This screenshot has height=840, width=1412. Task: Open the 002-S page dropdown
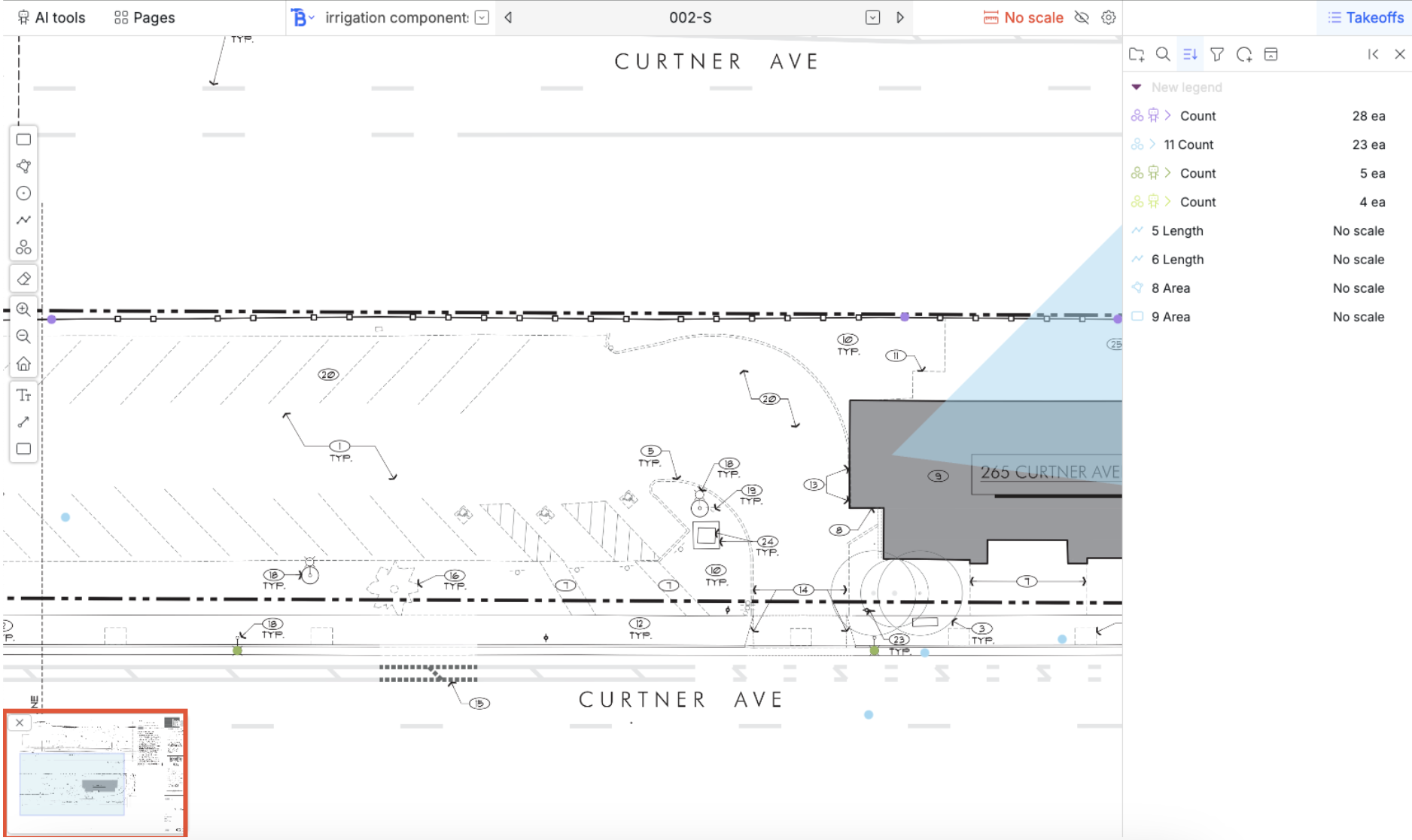[873, 17]
